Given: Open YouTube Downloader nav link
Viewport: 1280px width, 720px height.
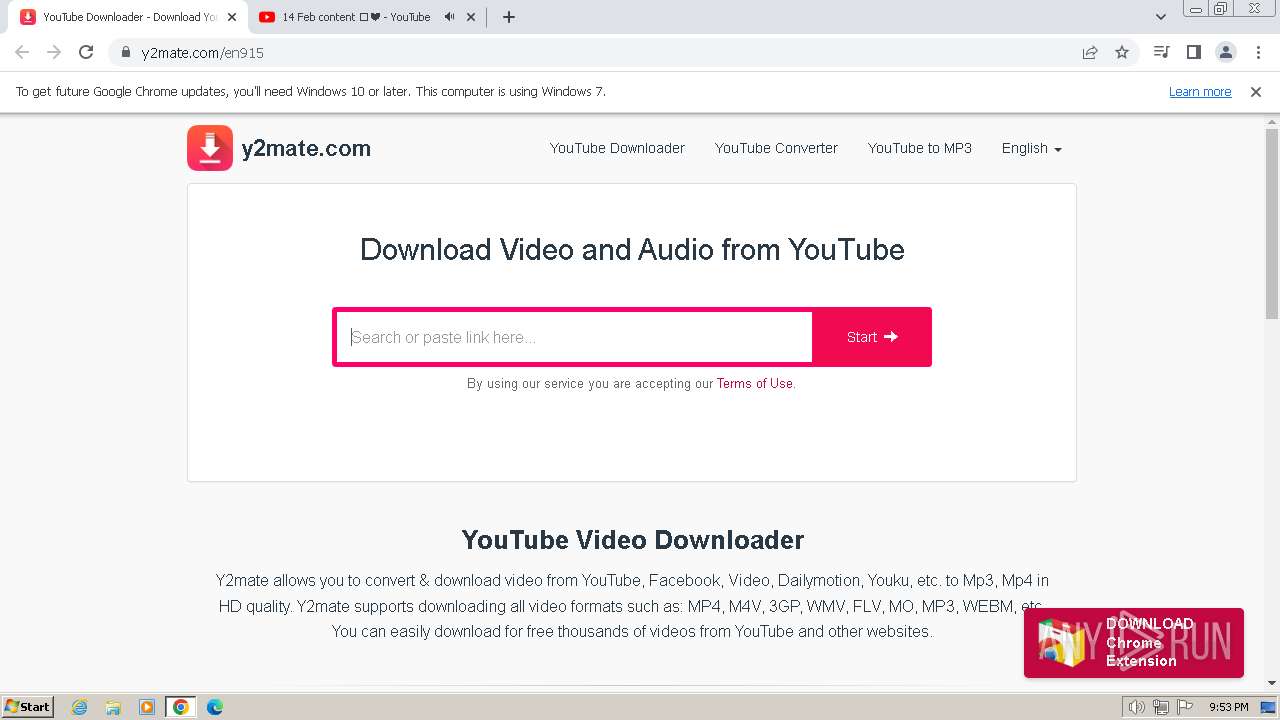Looking at the screenshot, I should pyautogui.click(x=617, y=148).
